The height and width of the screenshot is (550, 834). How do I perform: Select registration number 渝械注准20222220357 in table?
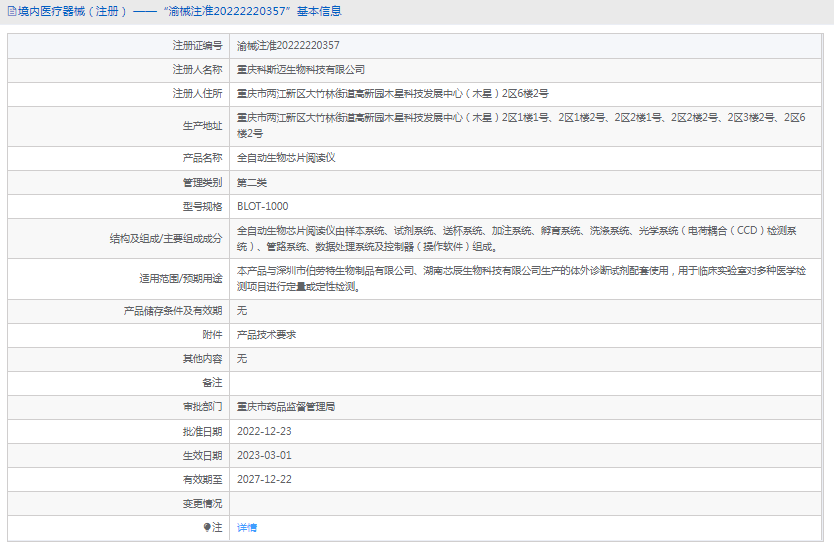288,46
